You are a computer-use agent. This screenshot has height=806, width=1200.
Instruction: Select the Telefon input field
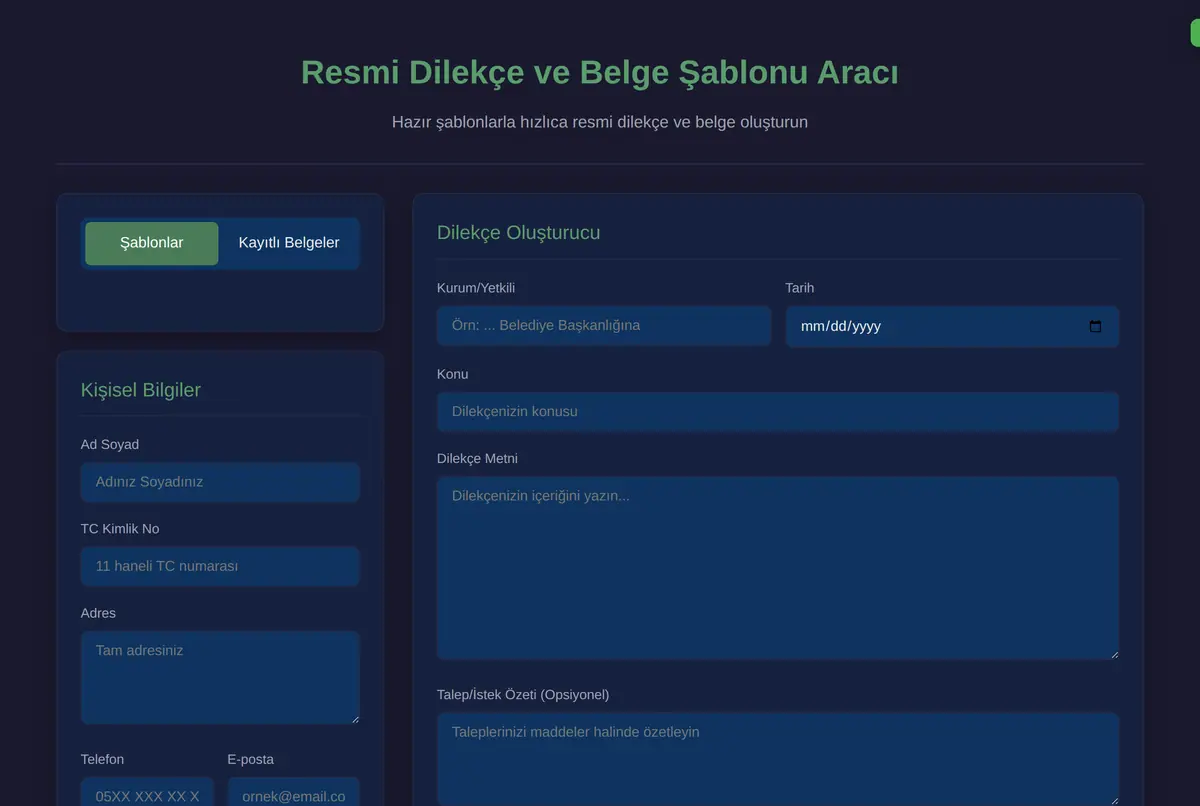(147, 792)
